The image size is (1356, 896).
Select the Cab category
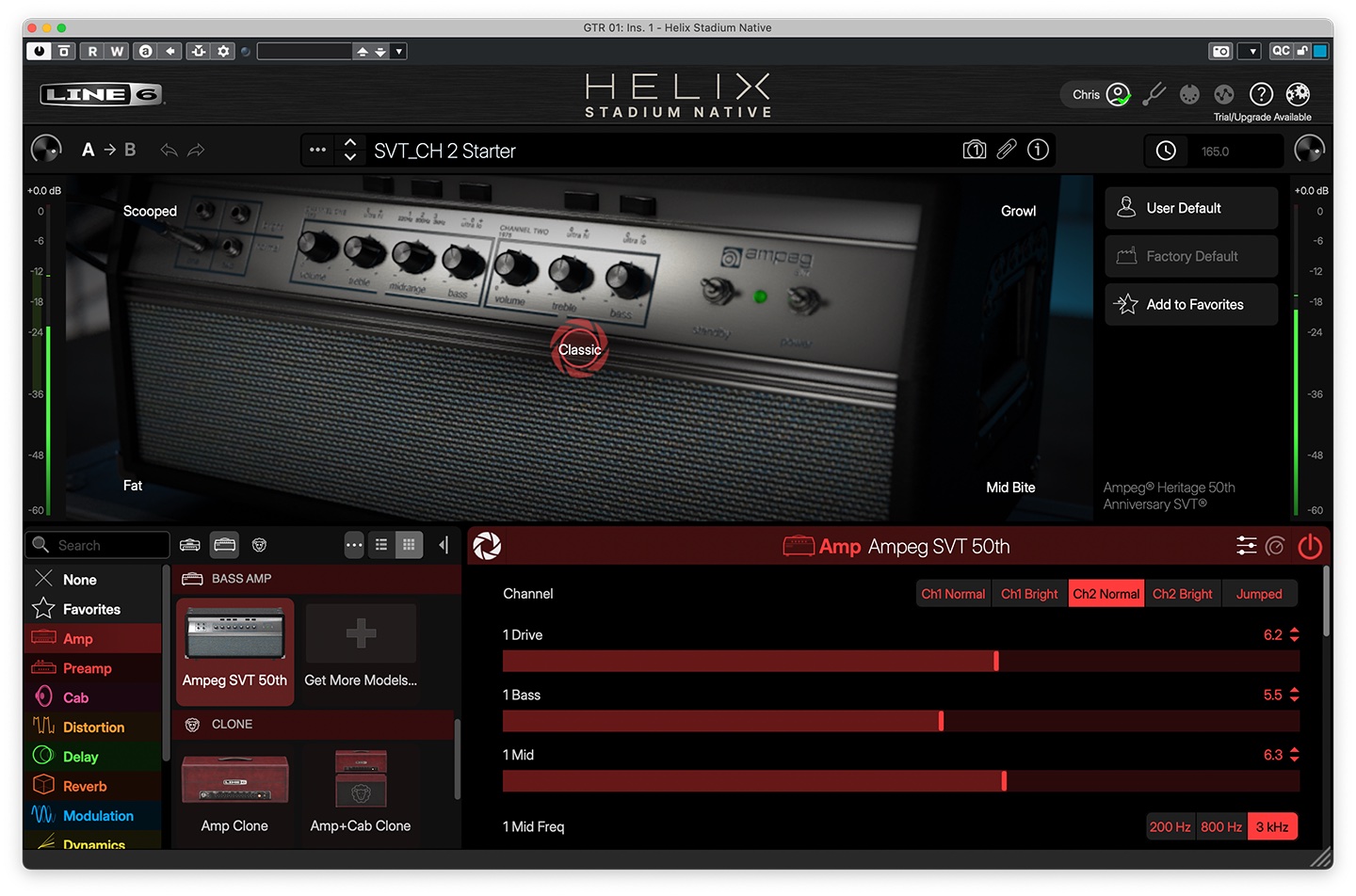tap(93, 697)
